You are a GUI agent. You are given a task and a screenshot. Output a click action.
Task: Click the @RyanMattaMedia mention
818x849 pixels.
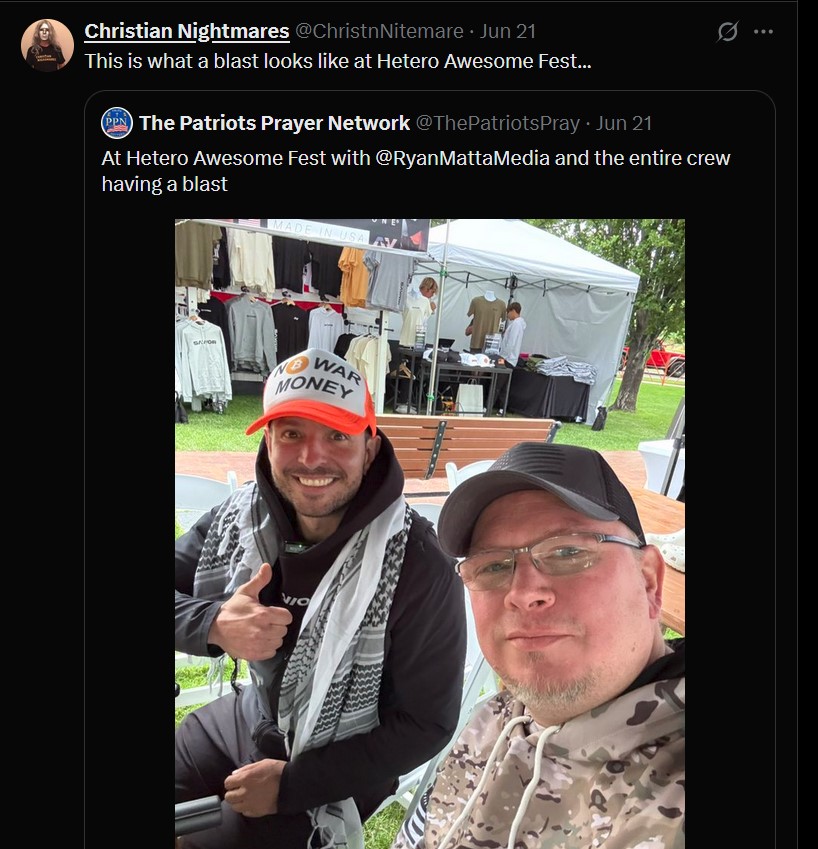462,158
